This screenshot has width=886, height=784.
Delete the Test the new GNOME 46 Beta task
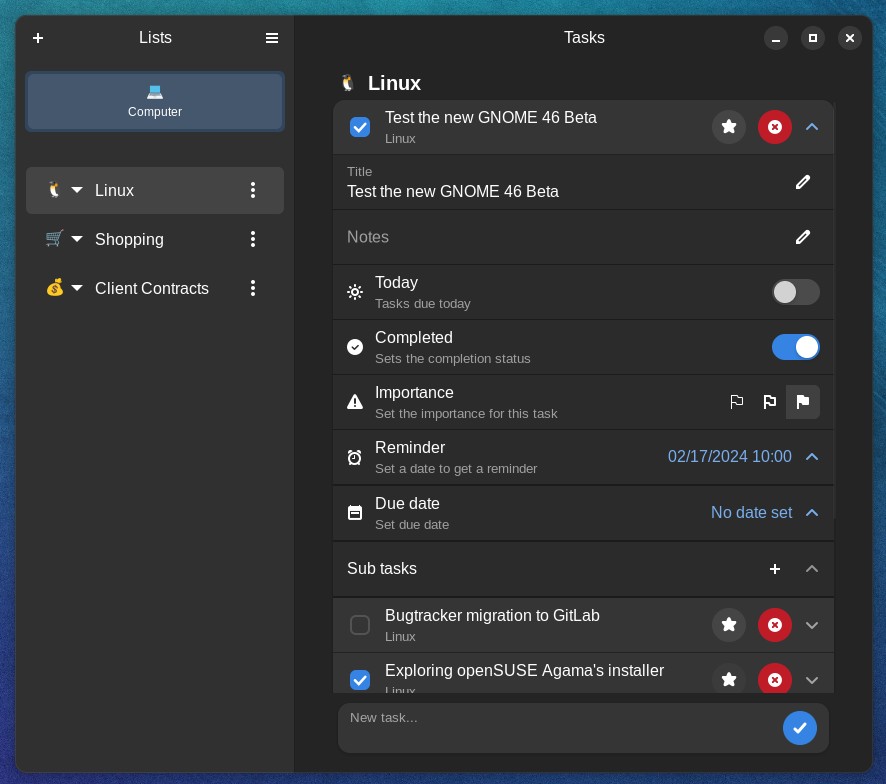coord(775,127)
